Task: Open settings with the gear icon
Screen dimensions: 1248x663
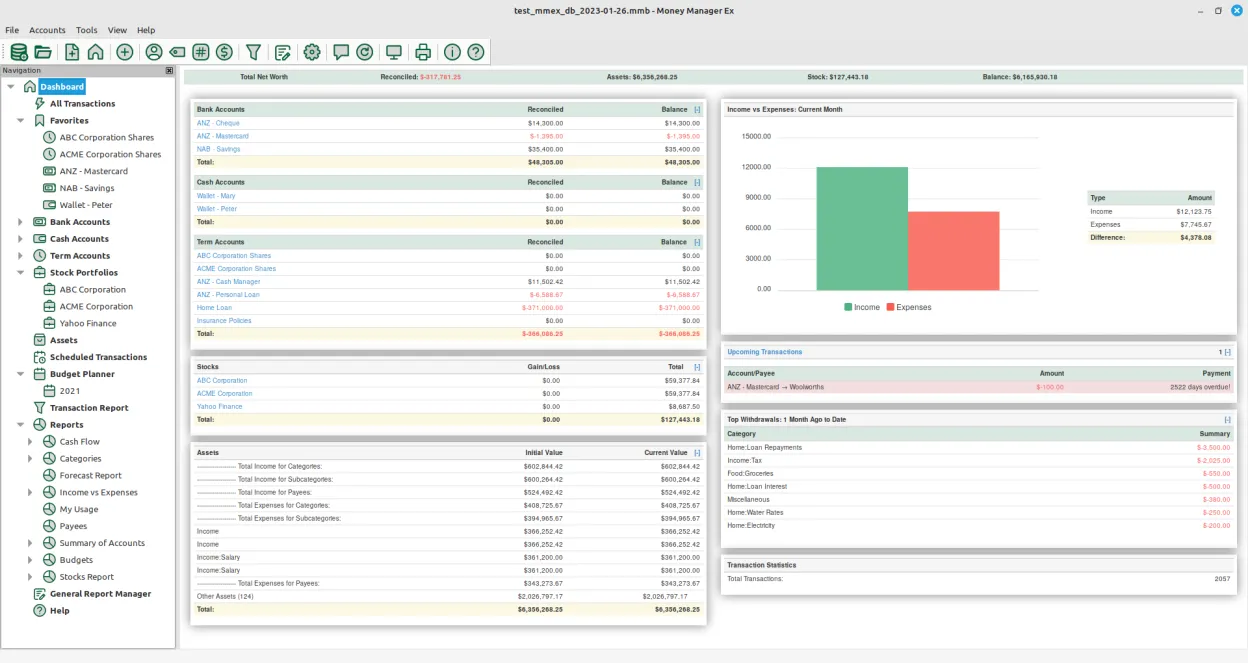Action: pyautogui.click(x=312, y=52)
